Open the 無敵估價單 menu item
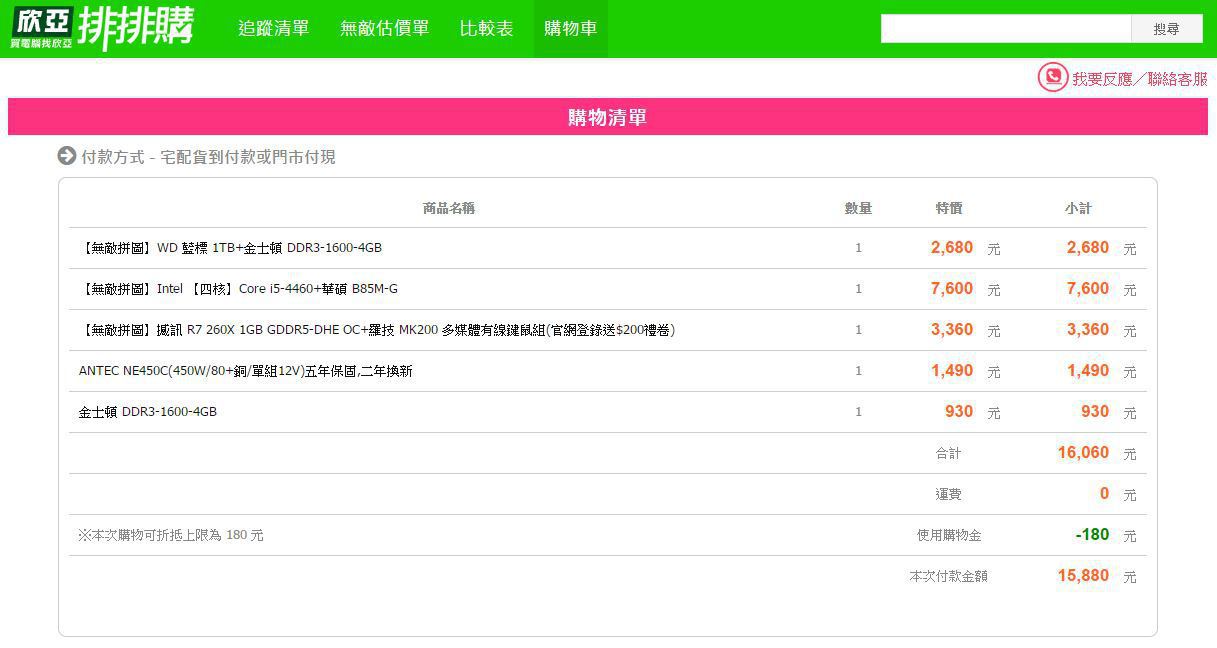 click(385, 29)
